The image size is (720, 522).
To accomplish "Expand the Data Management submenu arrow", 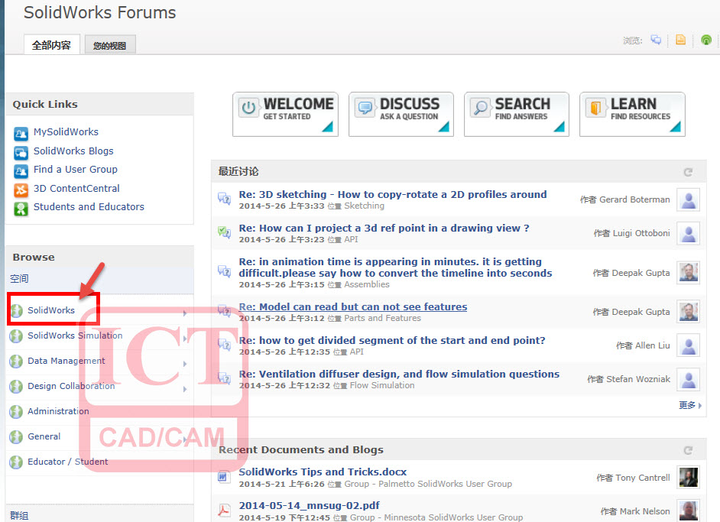I will point(185,364).
